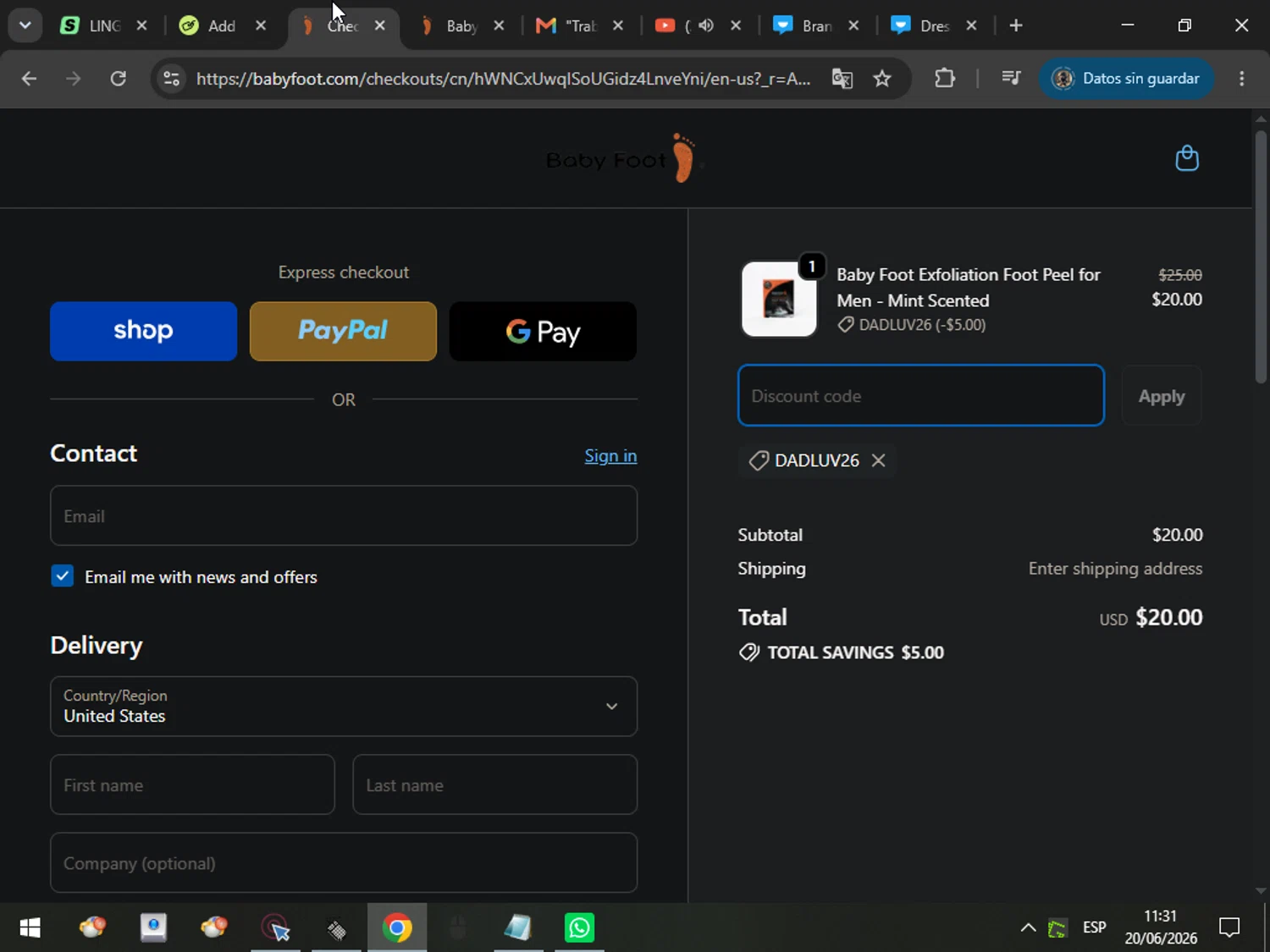Open the Windows notification center
This screenshot has height=952, width=1270.
[1229, 927]
